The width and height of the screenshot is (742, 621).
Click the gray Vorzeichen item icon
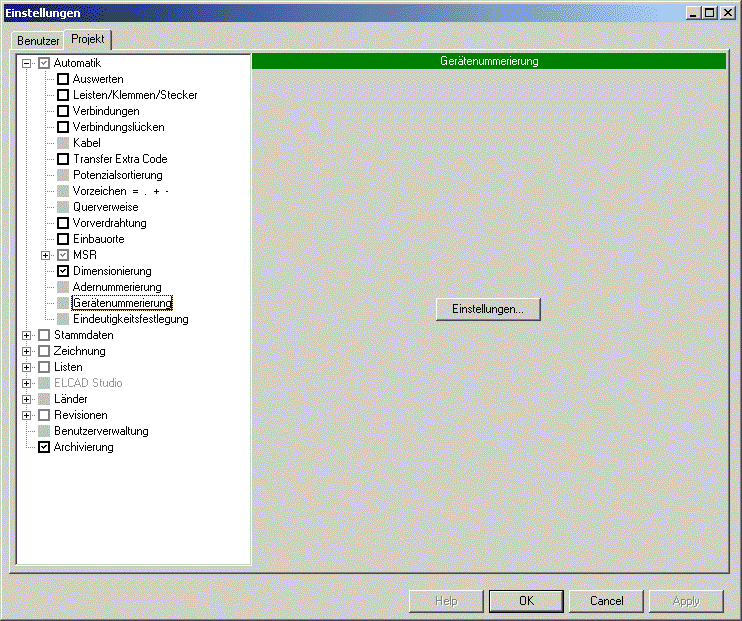tap(63, 191)
